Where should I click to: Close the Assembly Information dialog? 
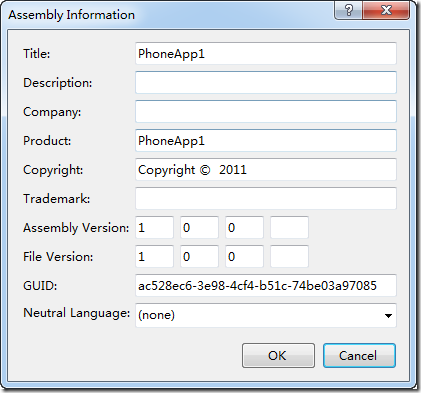click(386, 10)
